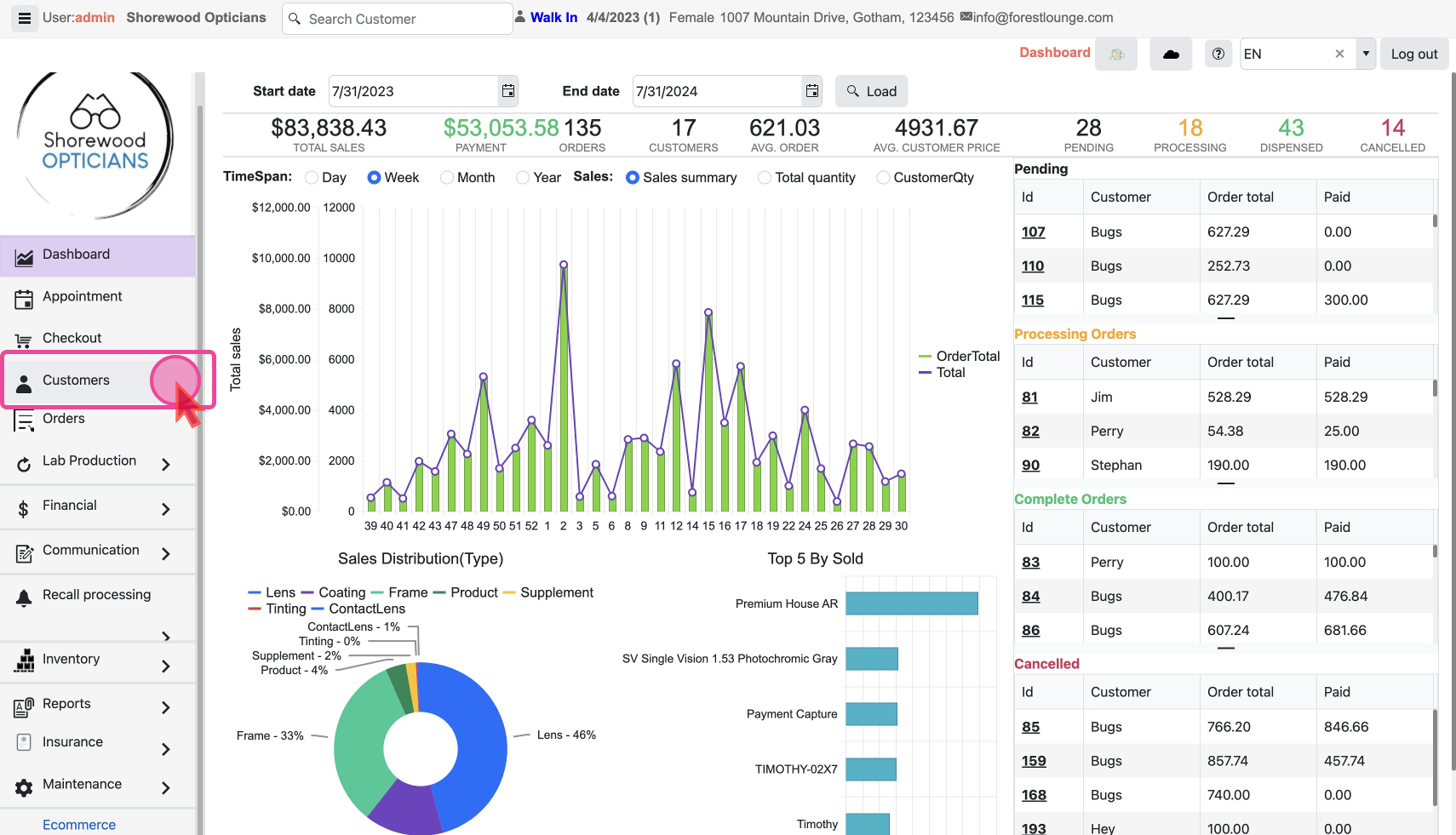Image resolution: width=1456 pixels, height=835 pixels.
Task: Open the Orders menu item
Action: click(x=63, y=419)
